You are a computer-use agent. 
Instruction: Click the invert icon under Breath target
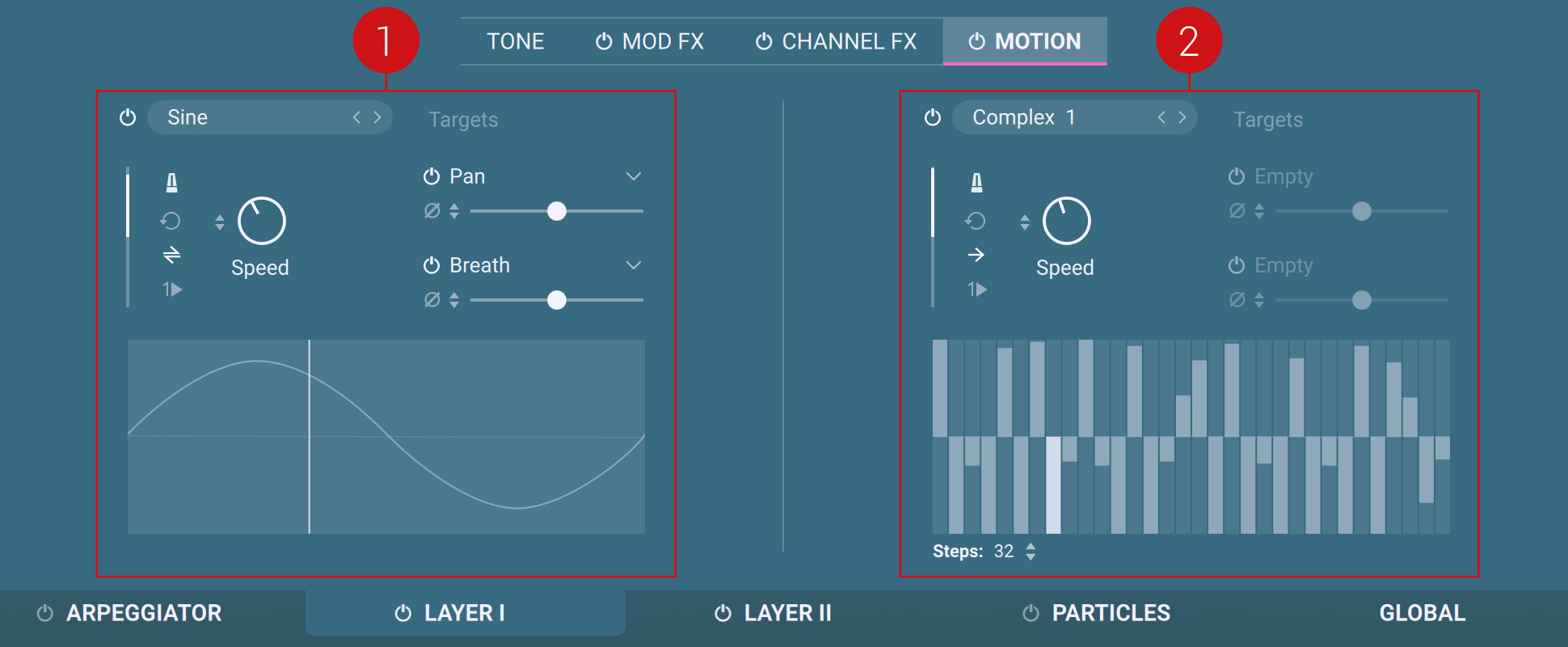432,300
